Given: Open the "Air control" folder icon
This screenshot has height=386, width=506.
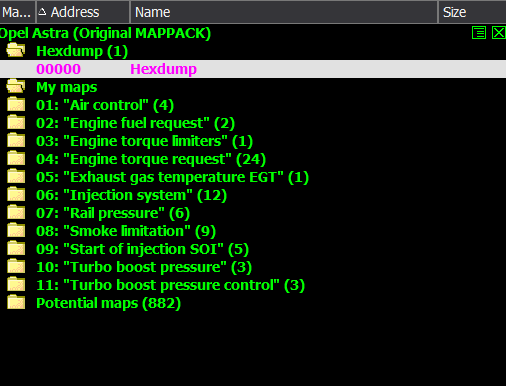Looking at the screenshot, I should click(16, 104).
